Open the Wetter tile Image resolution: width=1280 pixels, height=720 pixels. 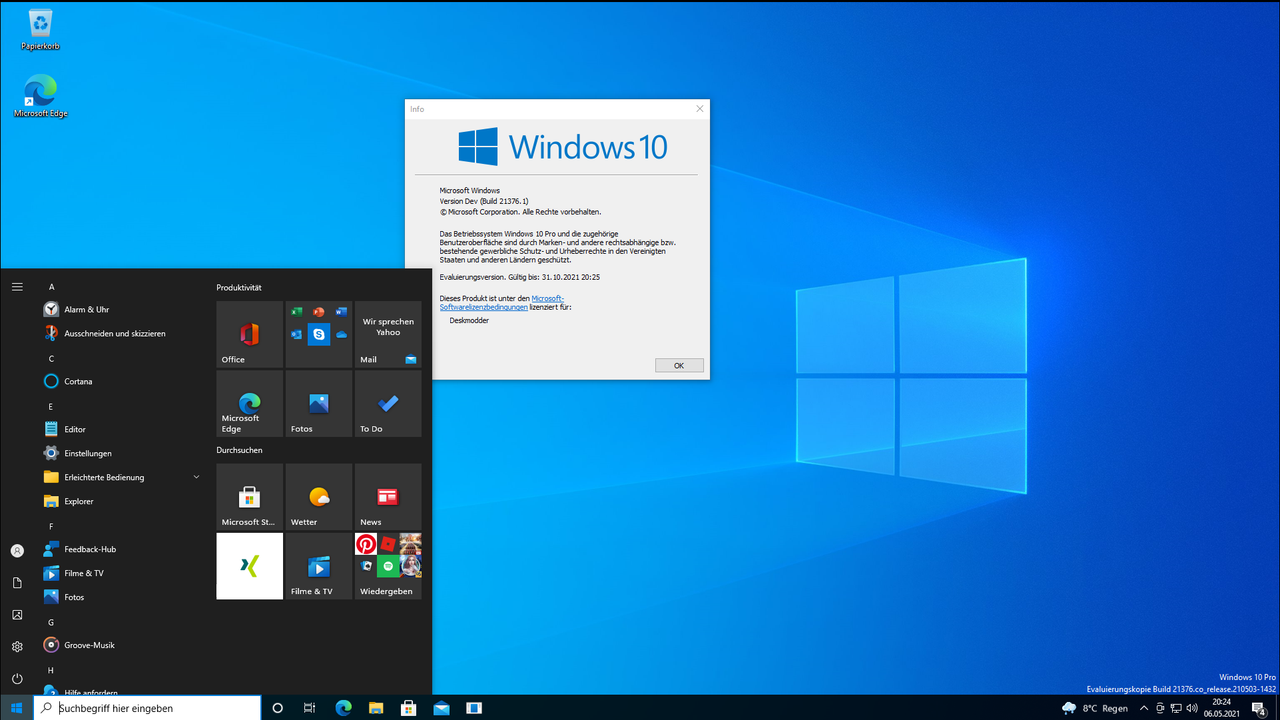point(319,497)
